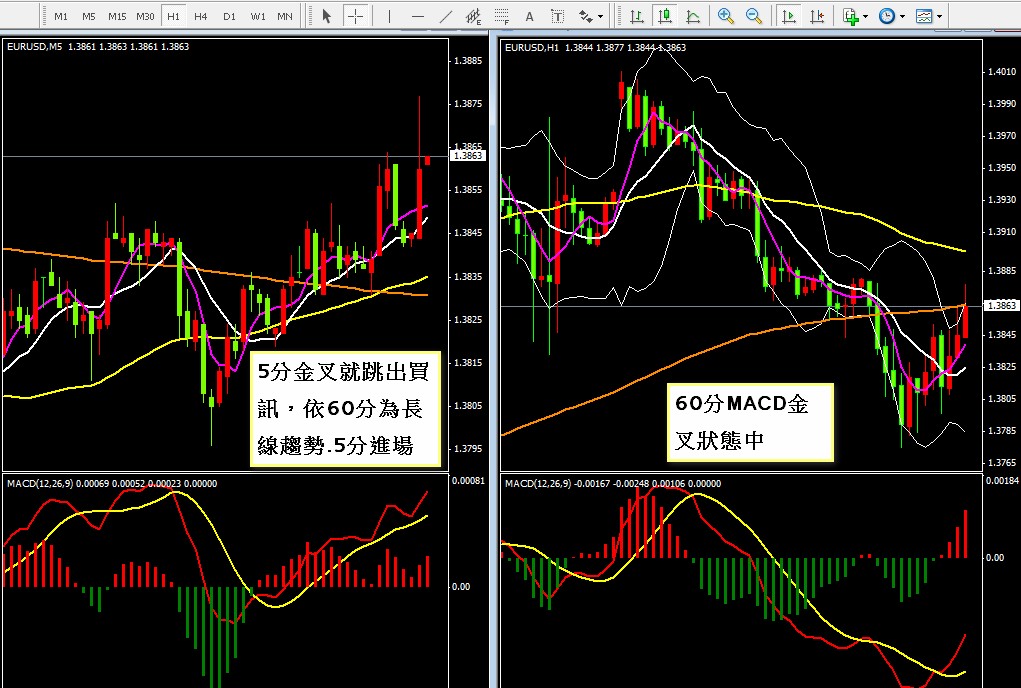Pick the Draw vertical line tool
Screen dimensions: 1021x688
[389, 16]
